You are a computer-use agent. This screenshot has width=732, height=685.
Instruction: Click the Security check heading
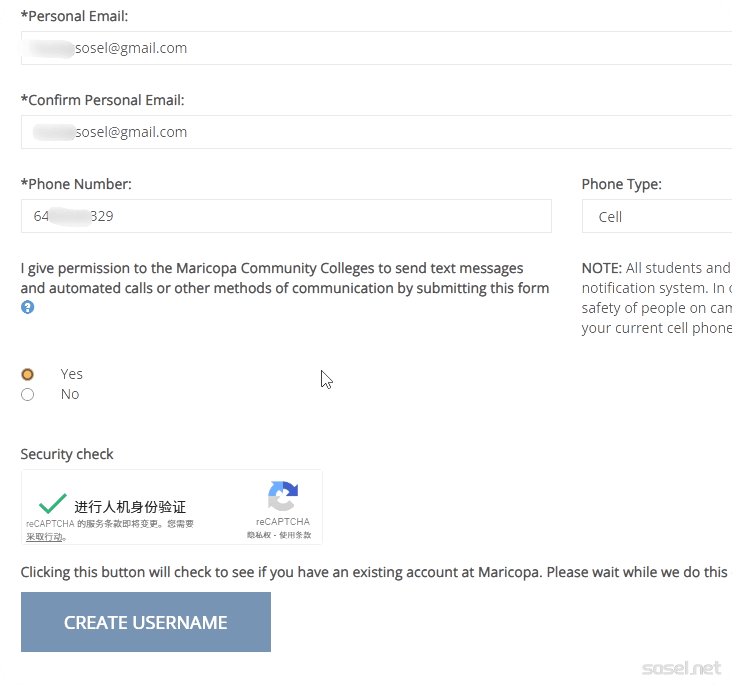[x=67, y=454]
